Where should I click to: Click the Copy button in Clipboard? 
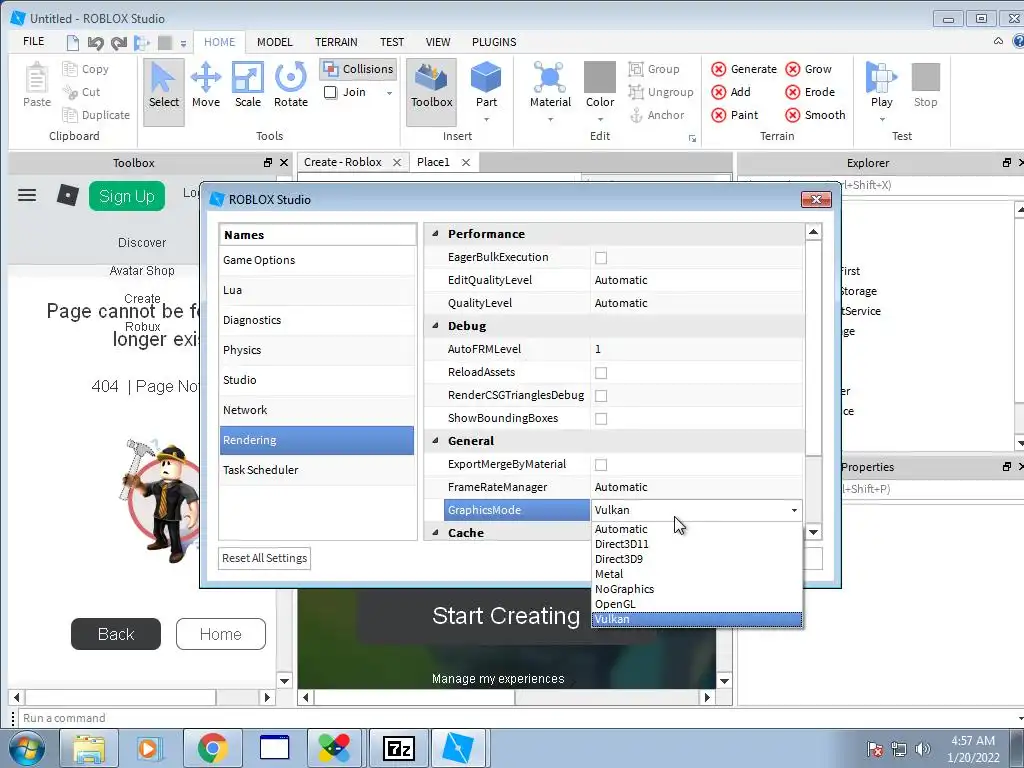pos(86,69)
